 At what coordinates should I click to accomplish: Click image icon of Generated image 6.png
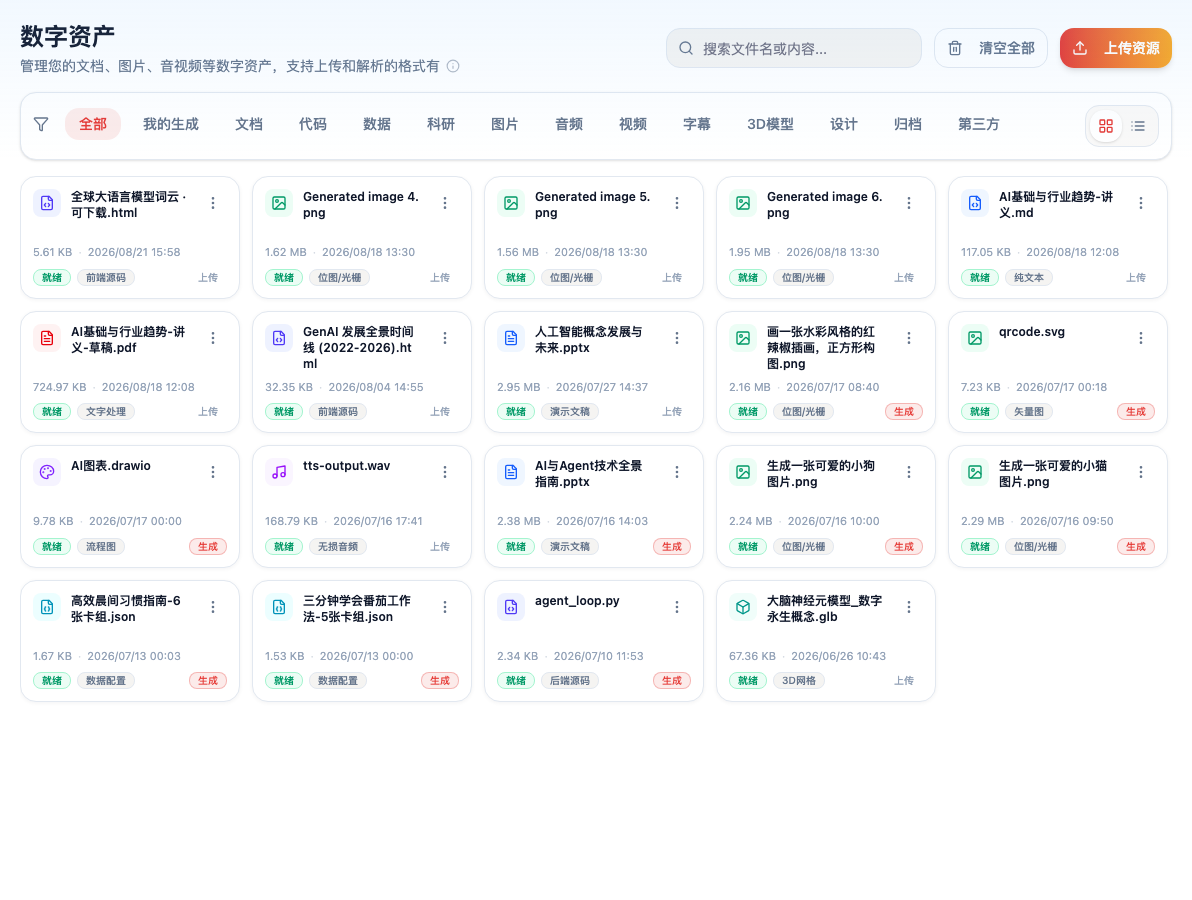click(x=743, y=203)
